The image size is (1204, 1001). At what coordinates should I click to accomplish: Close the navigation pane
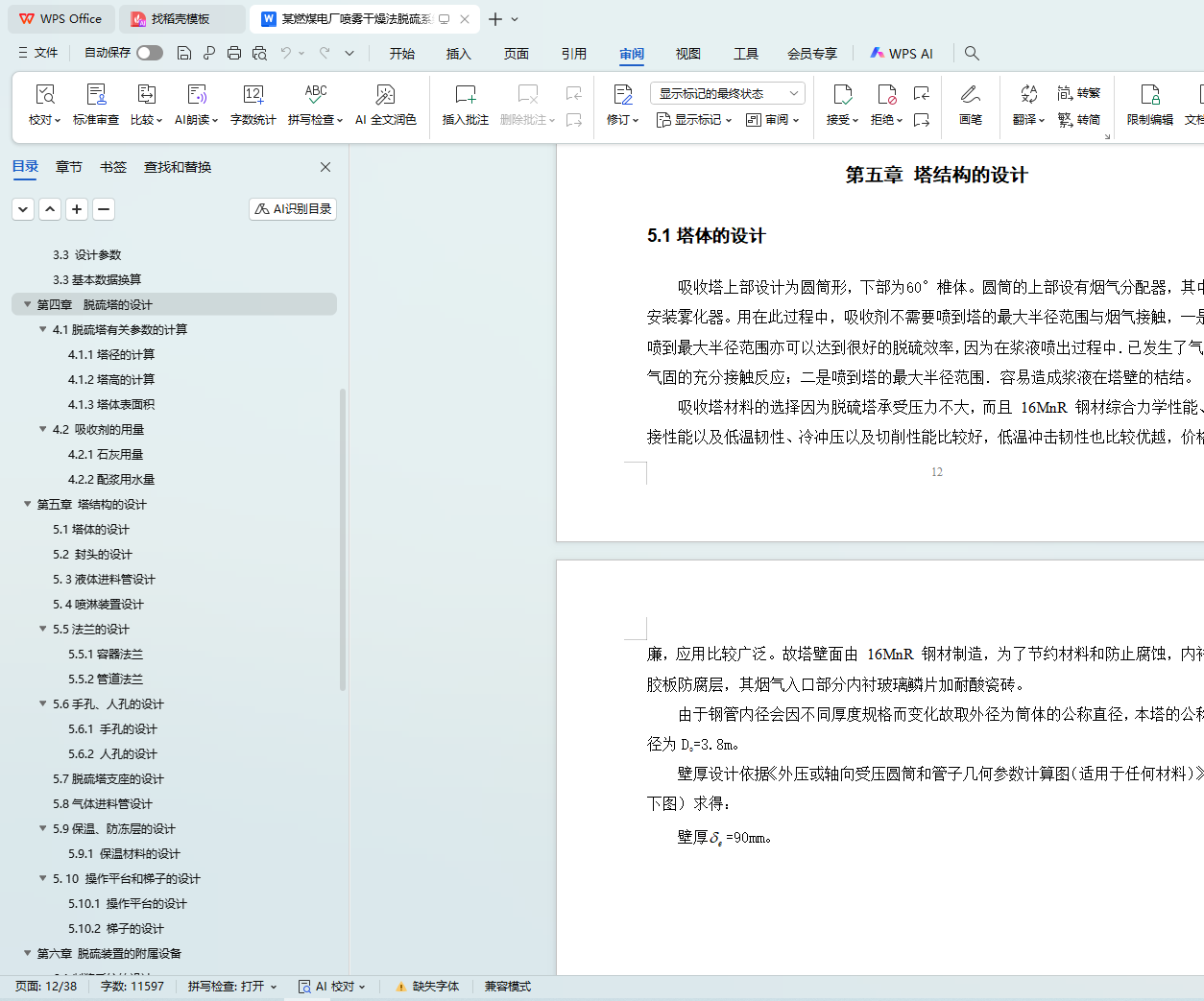(325, 167)
